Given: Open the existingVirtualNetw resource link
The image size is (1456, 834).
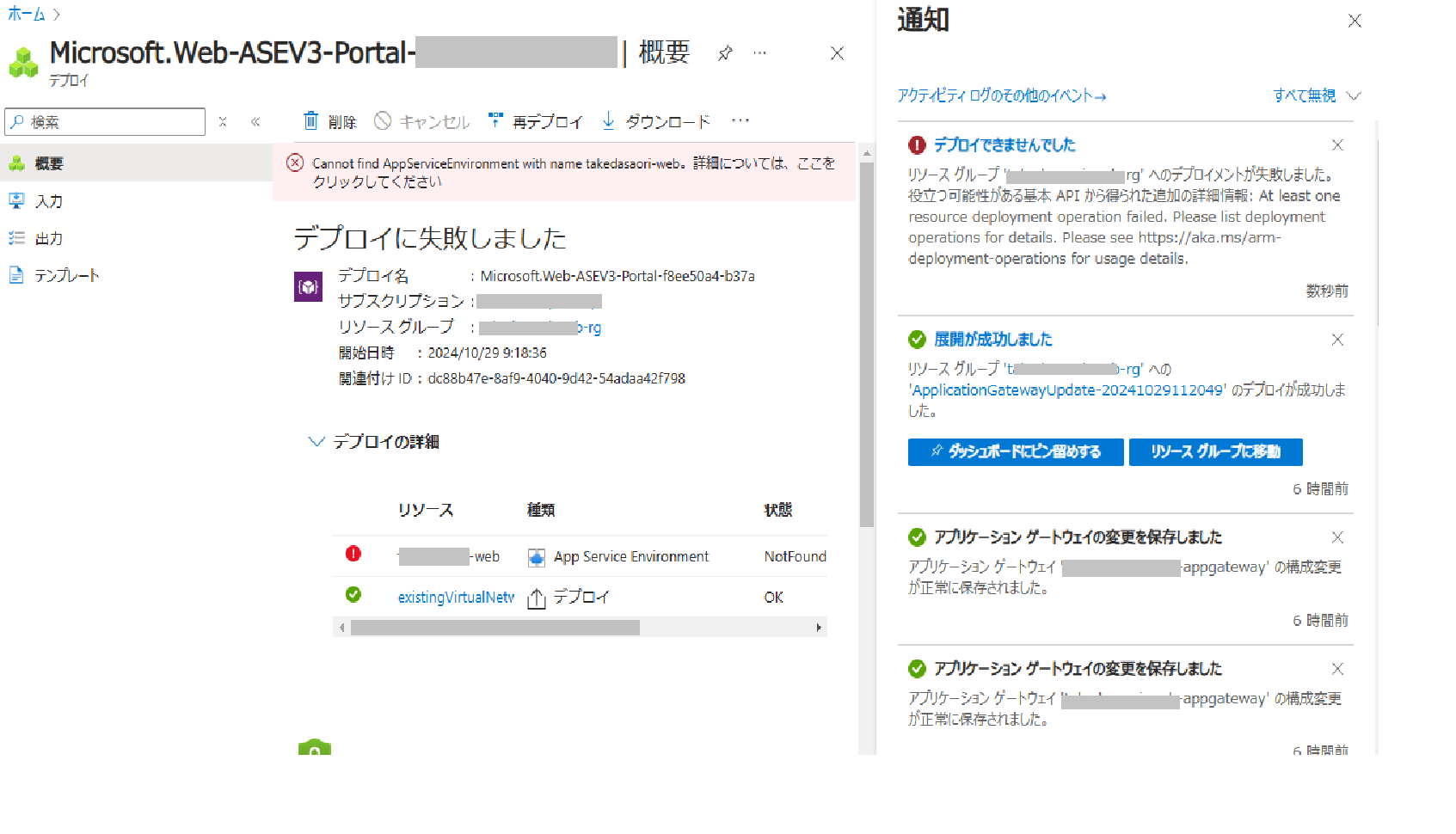Looking at the screenshot, I should pos(456,597).
